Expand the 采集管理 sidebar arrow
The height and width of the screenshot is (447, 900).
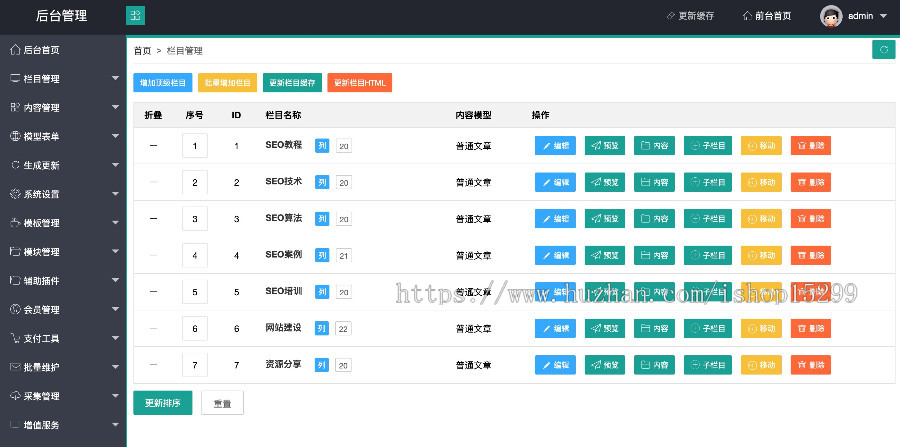coord(115,395)
